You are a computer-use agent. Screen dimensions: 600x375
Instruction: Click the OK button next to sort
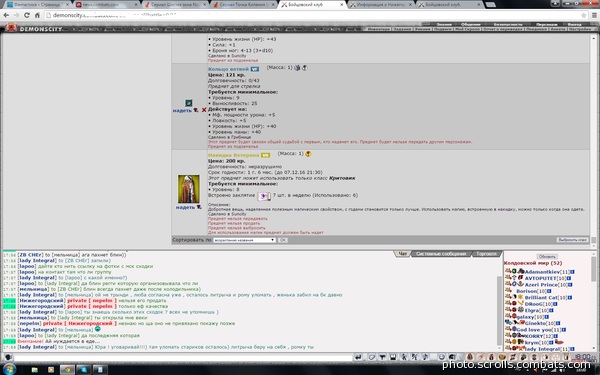tap(282, 240)
